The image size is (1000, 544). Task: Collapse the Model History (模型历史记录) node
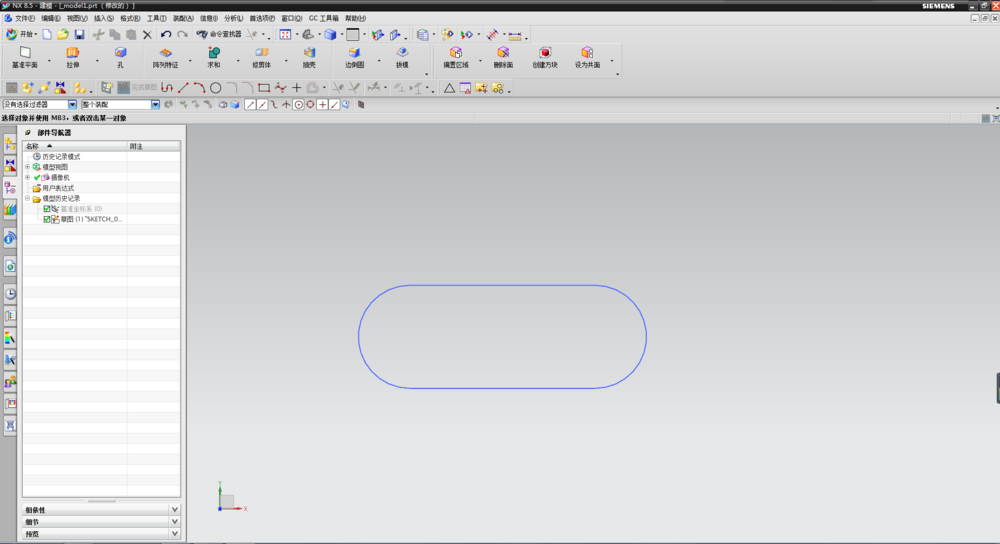(x=28, y=198)
